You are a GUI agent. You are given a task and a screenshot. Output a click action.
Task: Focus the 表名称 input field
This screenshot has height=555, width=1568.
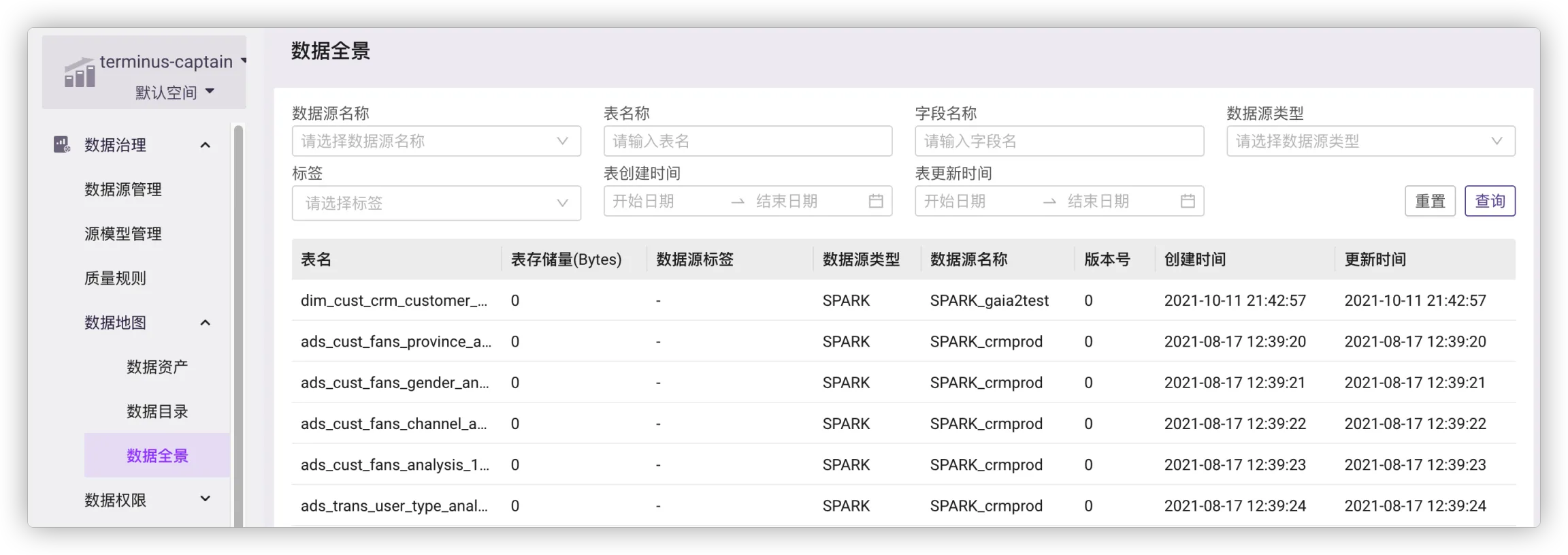coord(747,141)
